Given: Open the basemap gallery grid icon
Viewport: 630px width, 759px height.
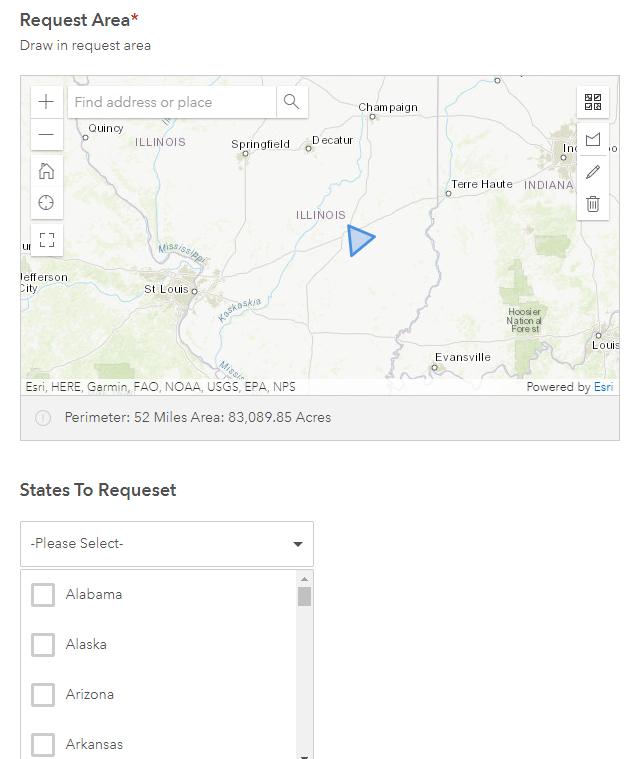Looking at the screenshot, I should point(593,102).
